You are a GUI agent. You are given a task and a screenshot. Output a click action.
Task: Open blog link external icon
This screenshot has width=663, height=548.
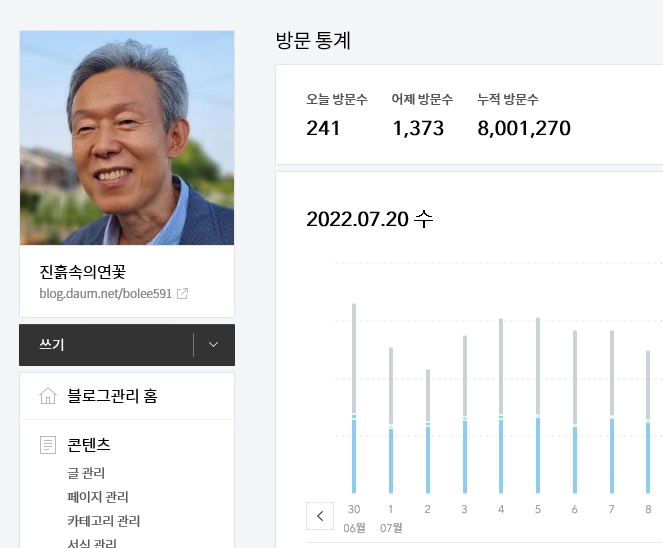(x=182, y=293)
